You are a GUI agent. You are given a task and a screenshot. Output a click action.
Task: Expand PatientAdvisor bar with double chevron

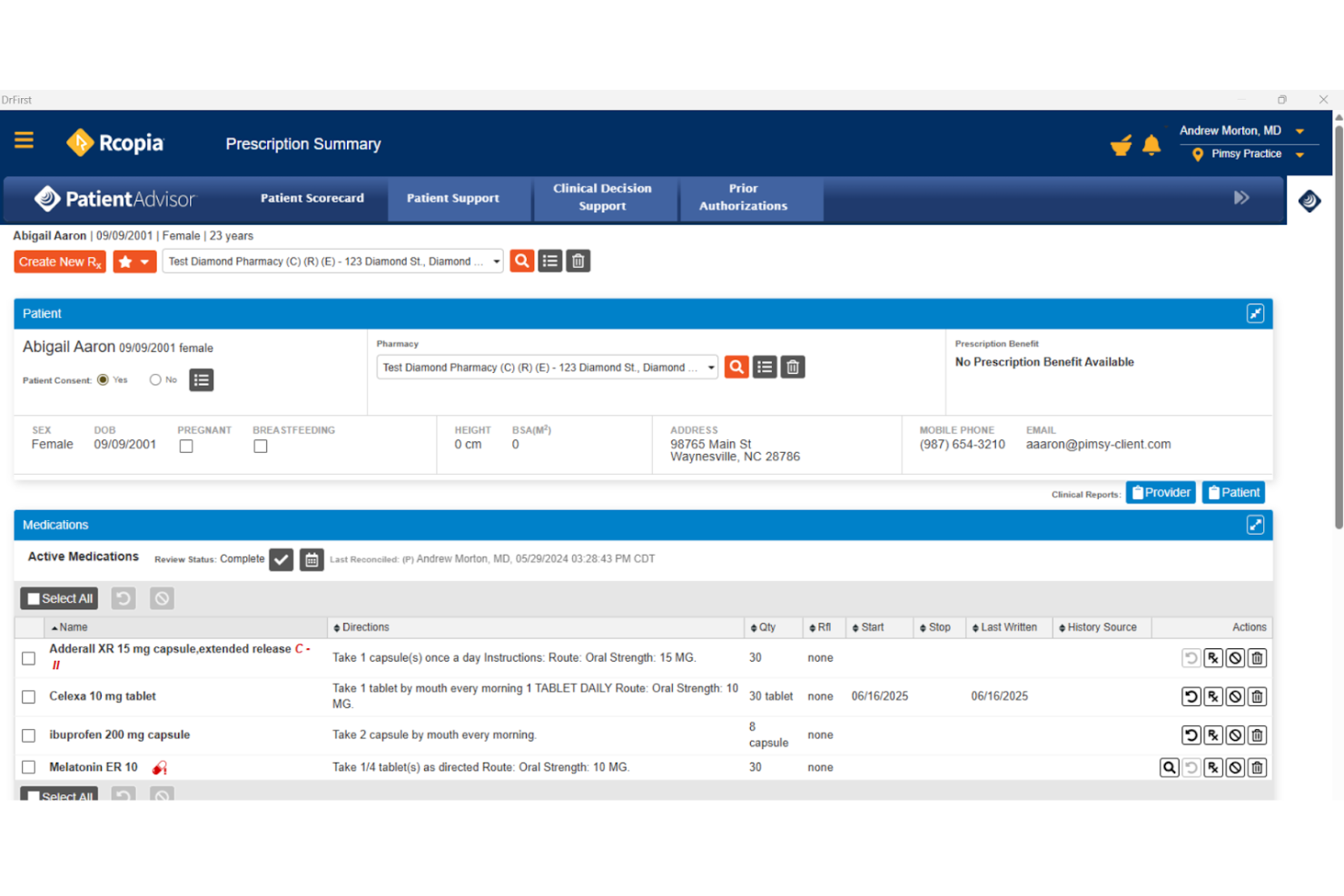tap(1241, 198)
